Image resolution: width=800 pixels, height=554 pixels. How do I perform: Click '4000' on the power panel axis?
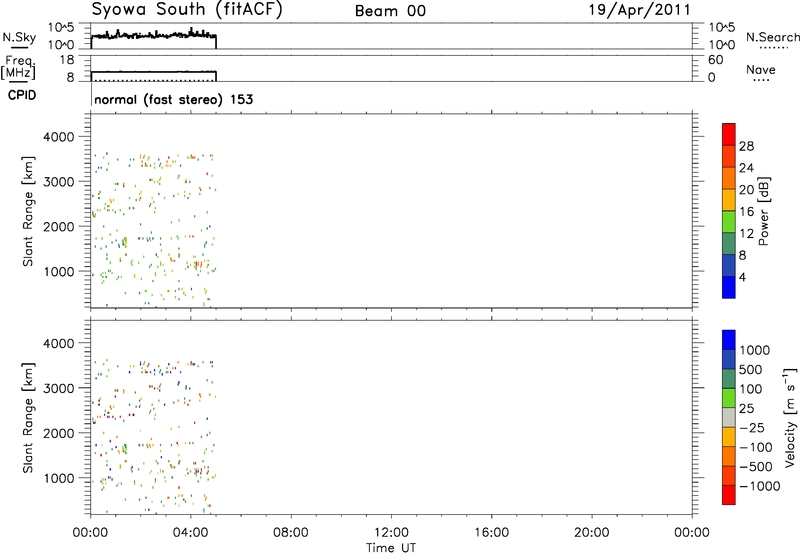coord(59,137)
